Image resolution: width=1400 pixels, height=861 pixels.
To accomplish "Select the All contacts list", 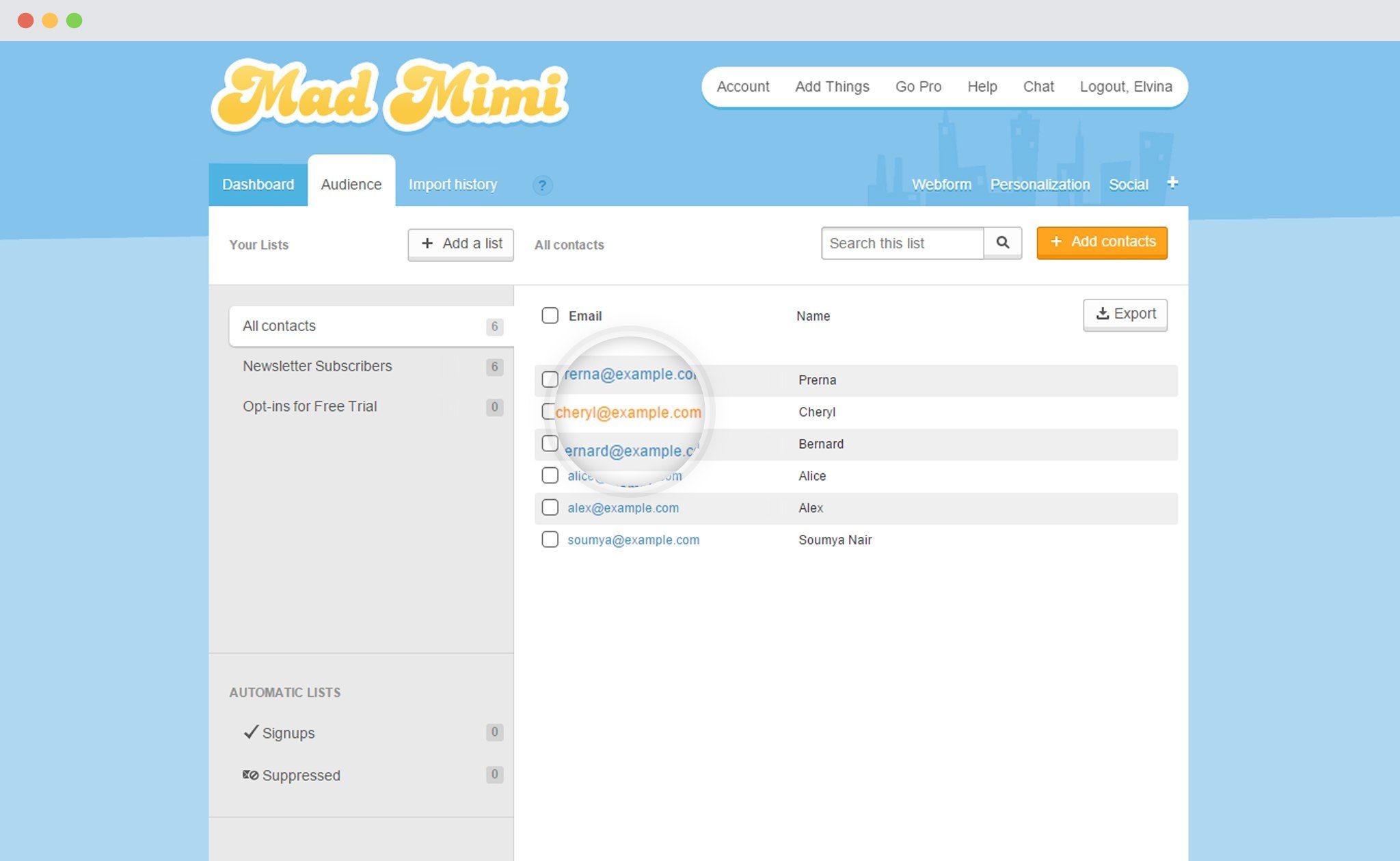I will (x=371, y=326).
